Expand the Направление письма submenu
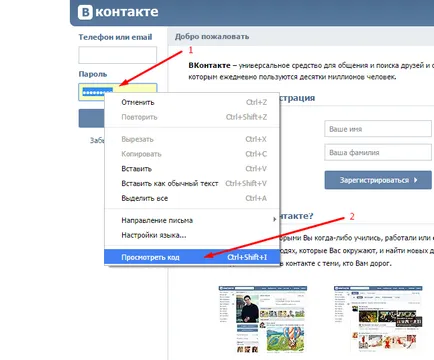Image resolution: width=434 pixels, height=360 pixels. point(192,220)
